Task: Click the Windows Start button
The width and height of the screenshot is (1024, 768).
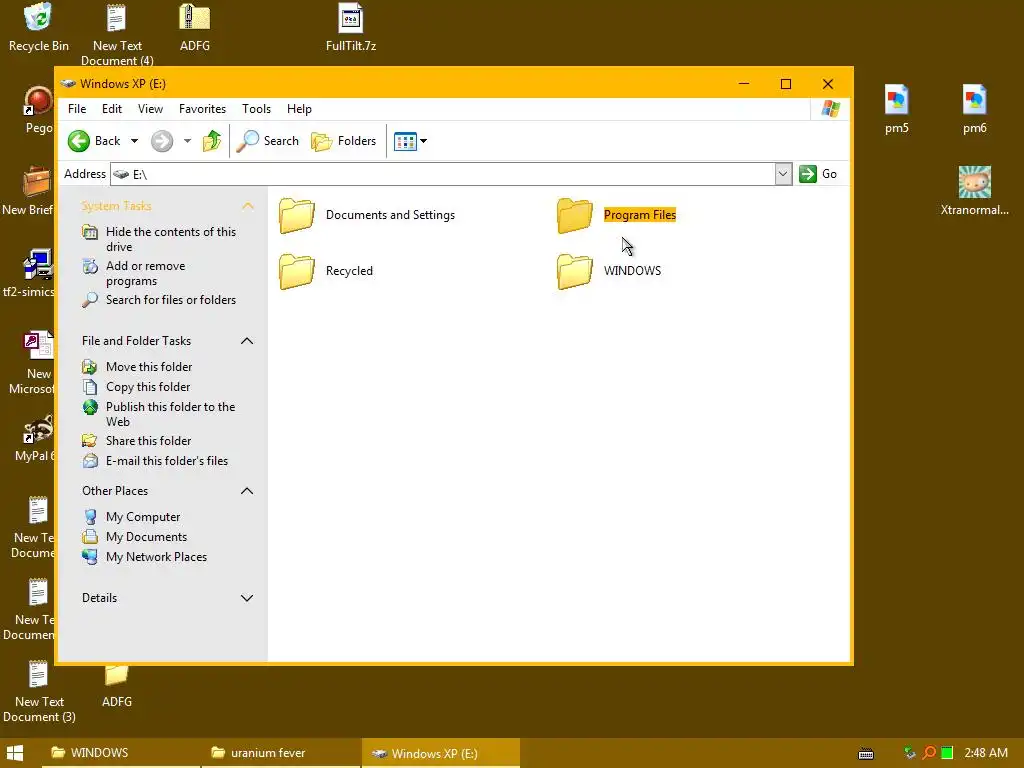Action: pyautogui.click(x=15, y=753)
